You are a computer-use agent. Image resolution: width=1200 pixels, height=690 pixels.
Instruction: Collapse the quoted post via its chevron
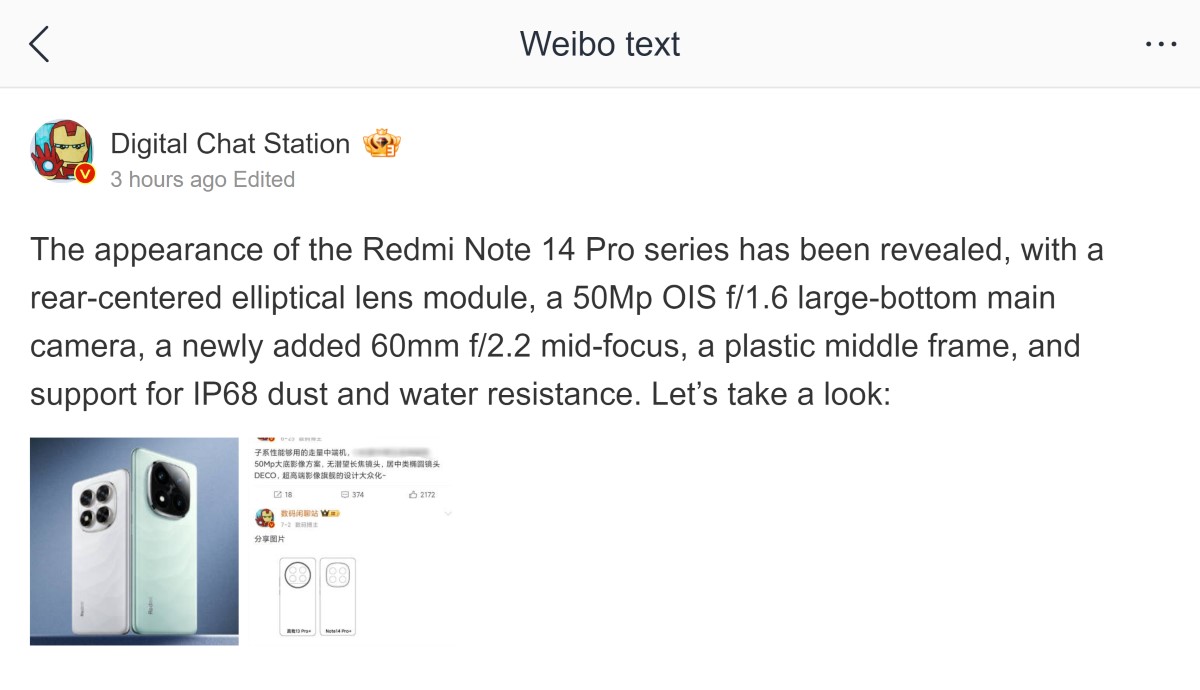(447, 511)
